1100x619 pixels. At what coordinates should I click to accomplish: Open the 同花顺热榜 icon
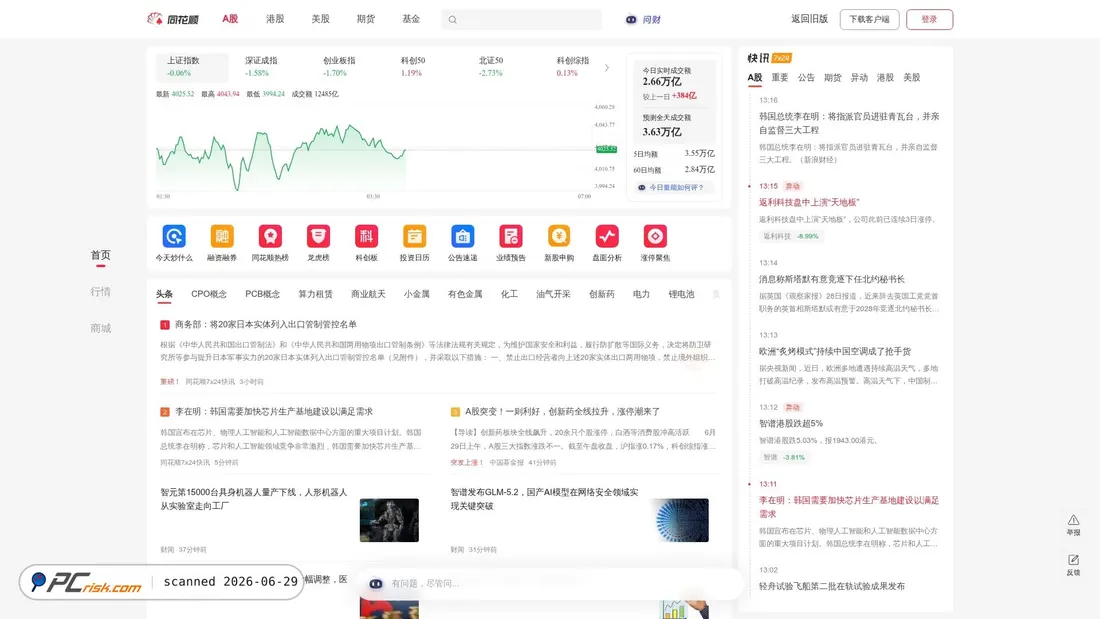pos(270,237)
